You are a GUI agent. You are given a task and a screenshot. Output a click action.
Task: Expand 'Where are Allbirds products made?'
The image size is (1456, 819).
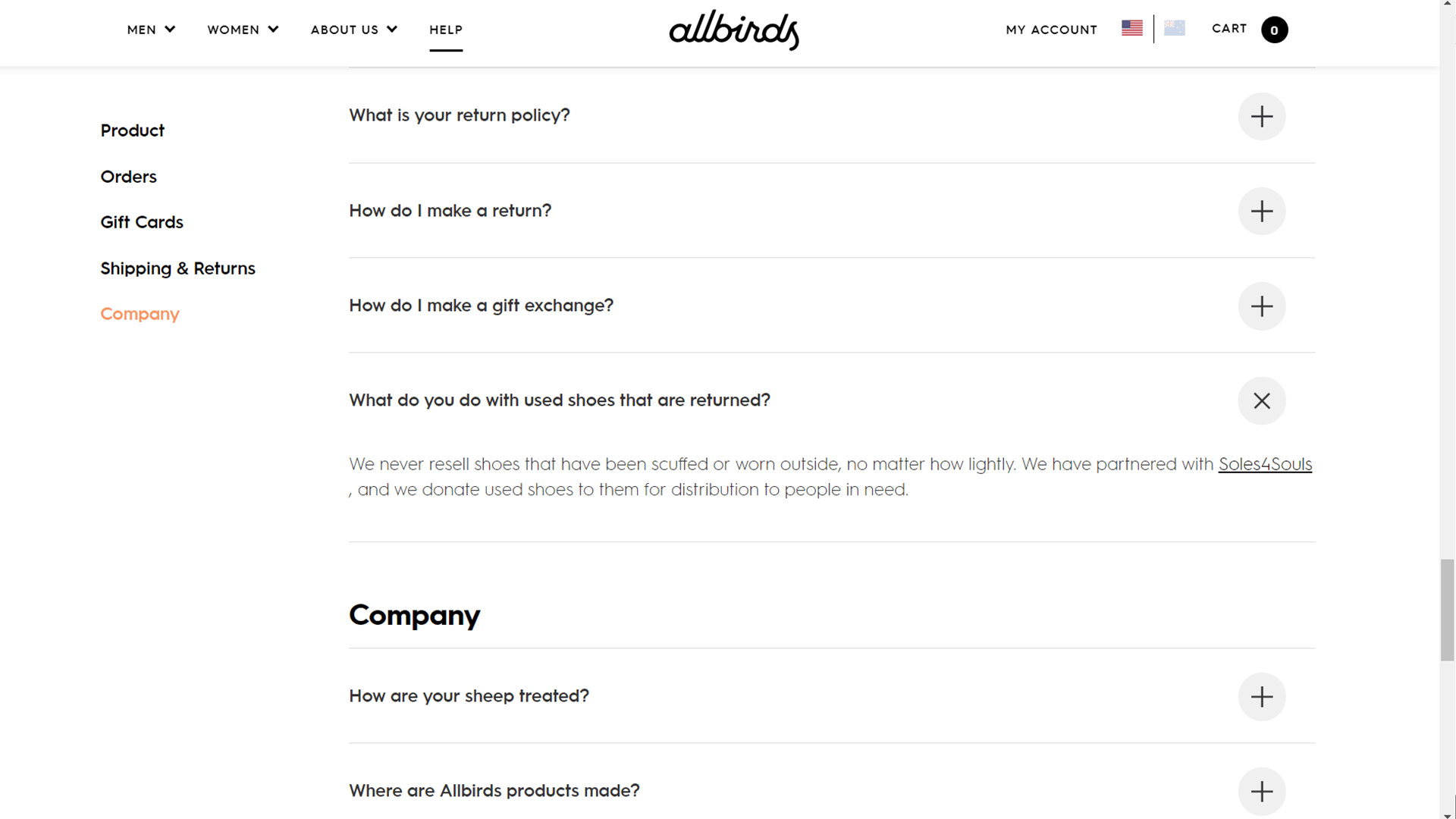[x=1261, y=791]
